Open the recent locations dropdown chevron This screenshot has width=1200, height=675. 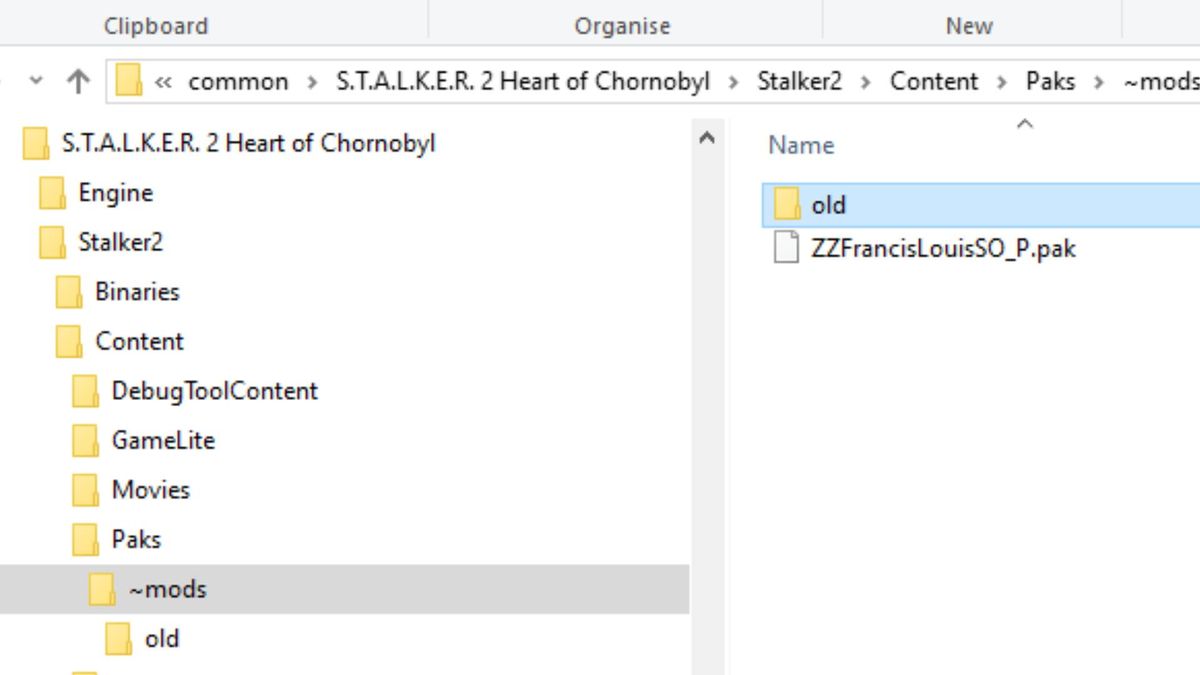click(36, 82)
